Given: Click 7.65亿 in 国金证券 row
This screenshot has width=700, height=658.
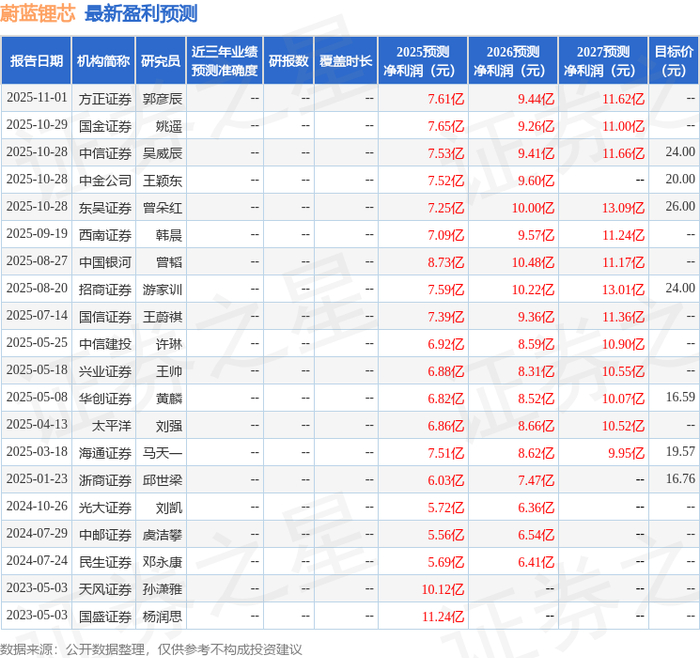Looking at the screenshot, I should (x=446, y=126).
